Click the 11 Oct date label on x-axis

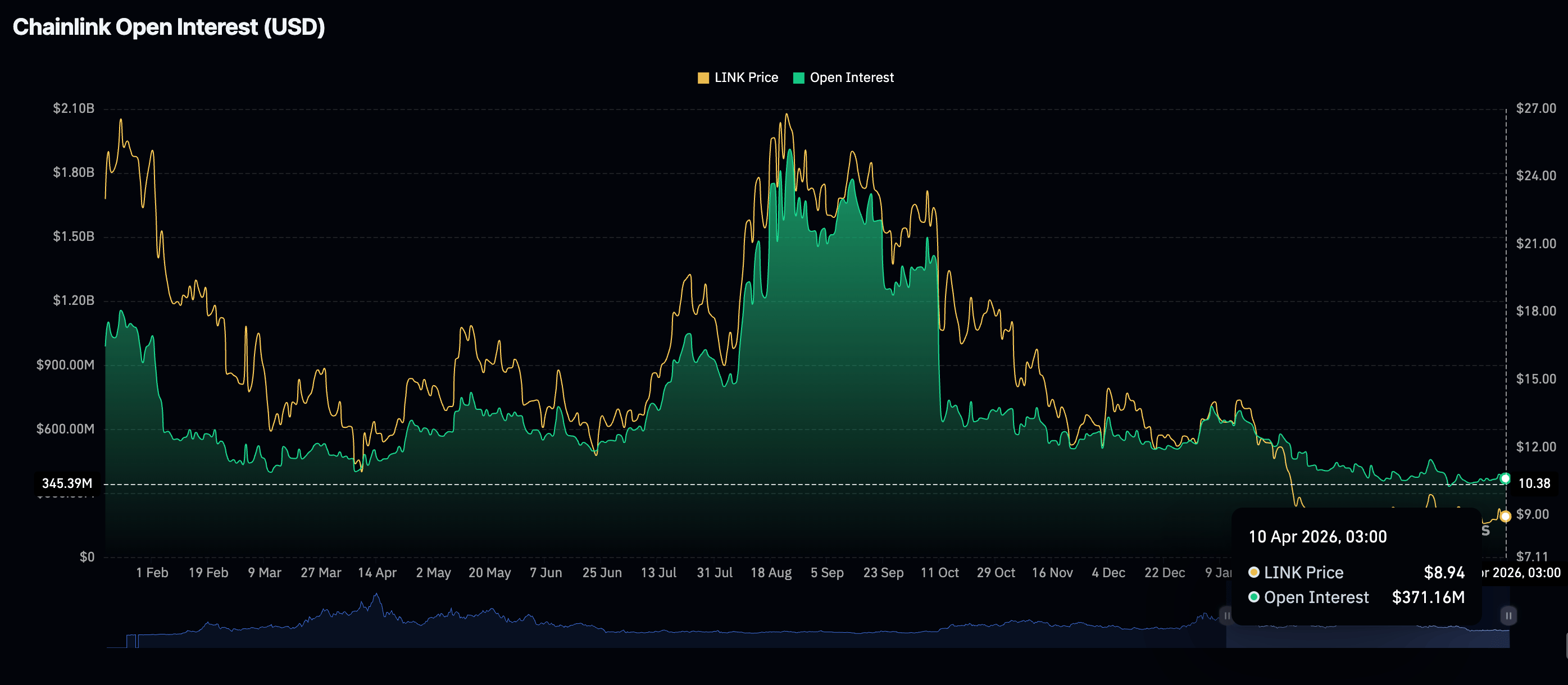click(x=939, y=573)
